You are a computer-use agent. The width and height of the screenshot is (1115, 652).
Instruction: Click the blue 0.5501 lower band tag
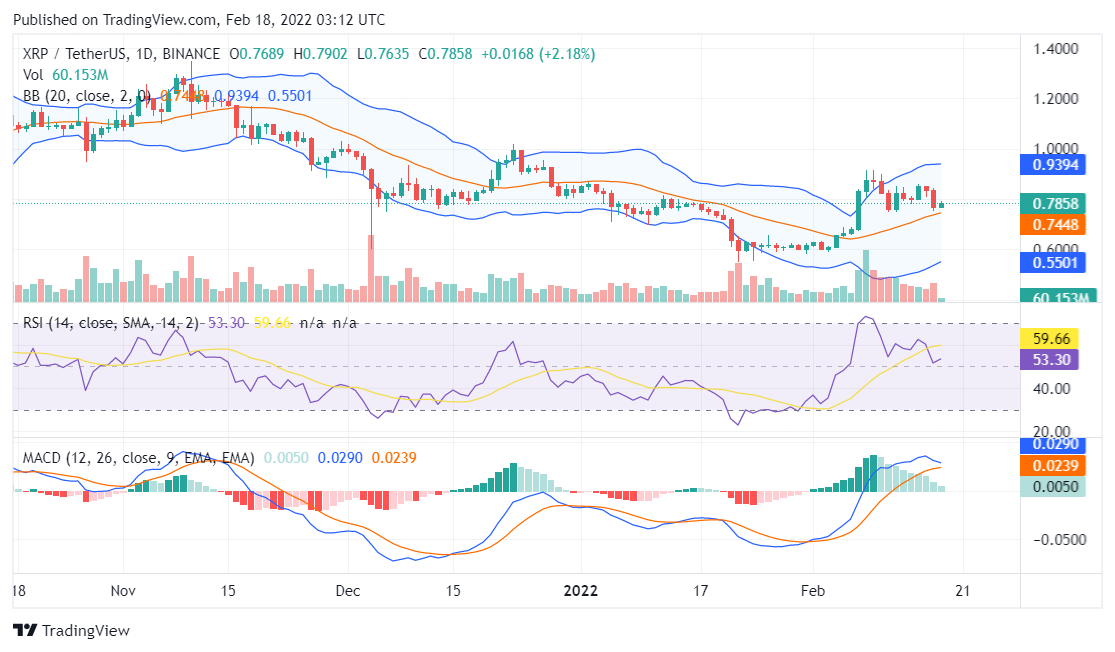1055,263
